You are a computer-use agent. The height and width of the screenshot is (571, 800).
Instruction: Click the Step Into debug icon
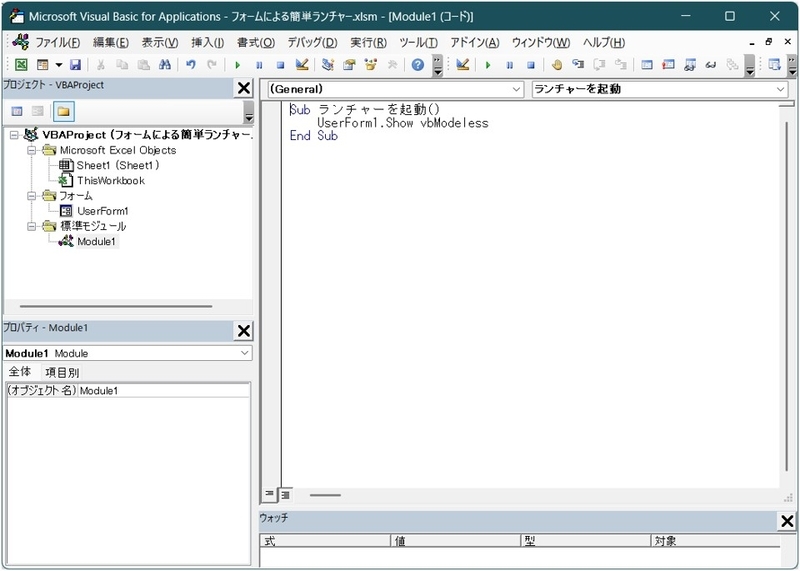pyautogui.click(x=578, y=64)
